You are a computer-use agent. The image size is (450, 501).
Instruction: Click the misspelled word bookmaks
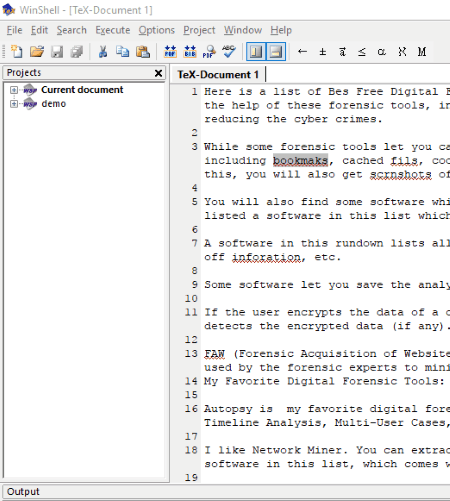point(301,161)
